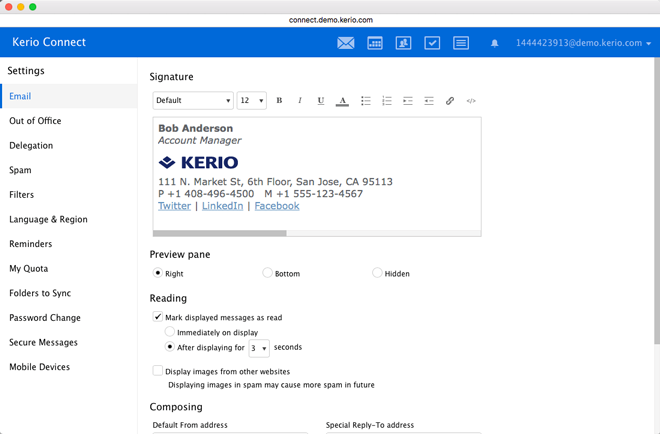
Task: Switch to HTML source code view
Action: (x=471, y=101)
